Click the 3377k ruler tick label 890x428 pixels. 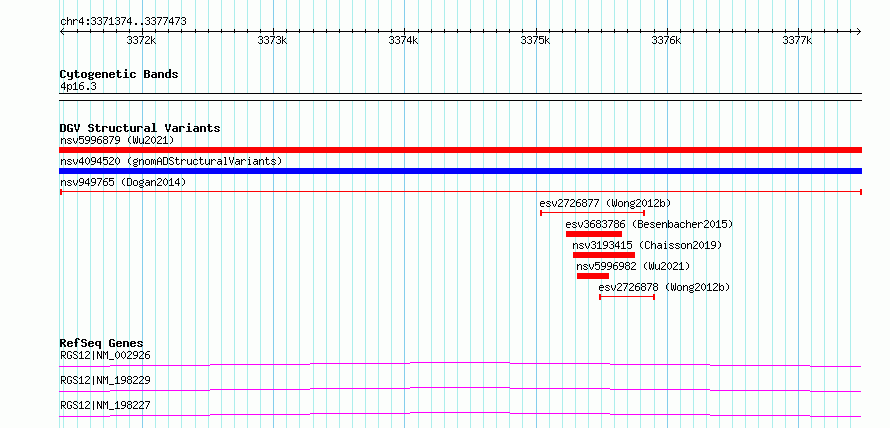(797, 40)
